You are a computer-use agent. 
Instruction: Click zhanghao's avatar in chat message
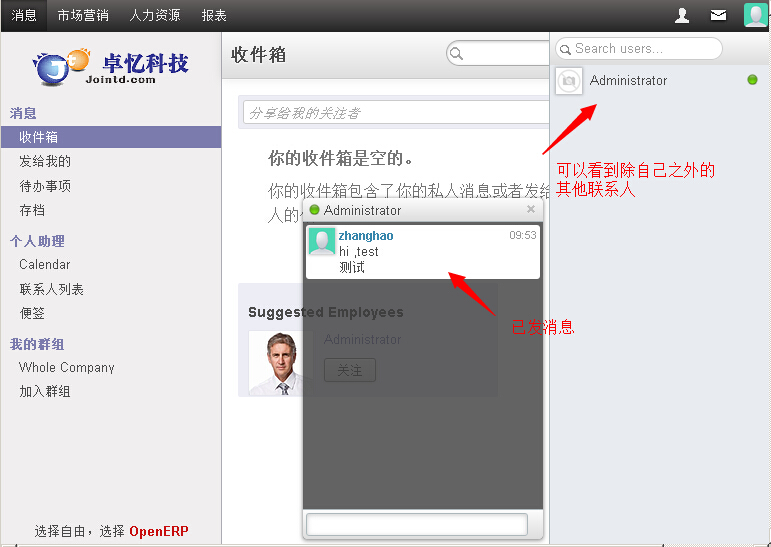pos(322,242)
